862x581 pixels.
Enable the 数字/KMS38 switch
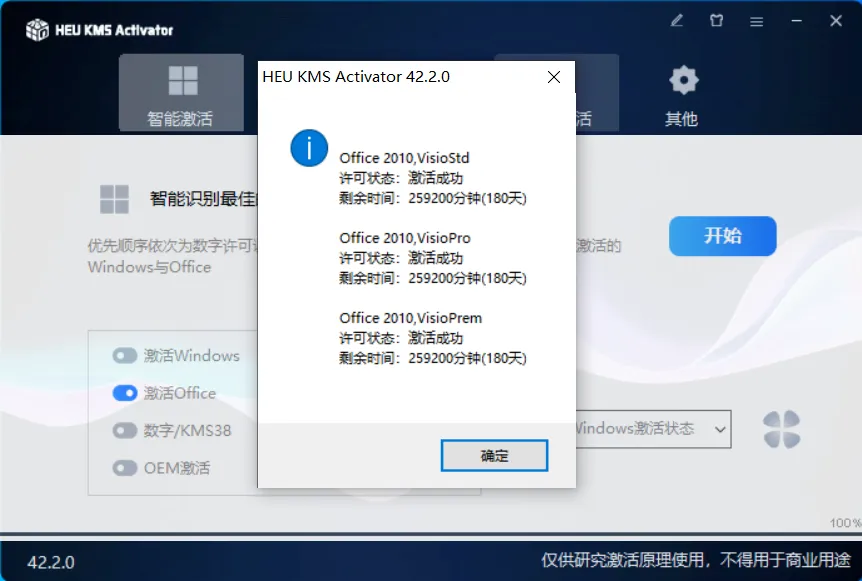(125, 430)
